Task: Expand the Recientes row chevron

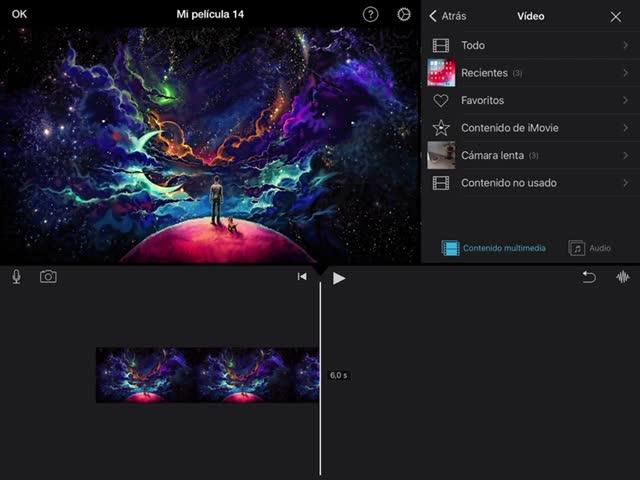Action: 625,73
